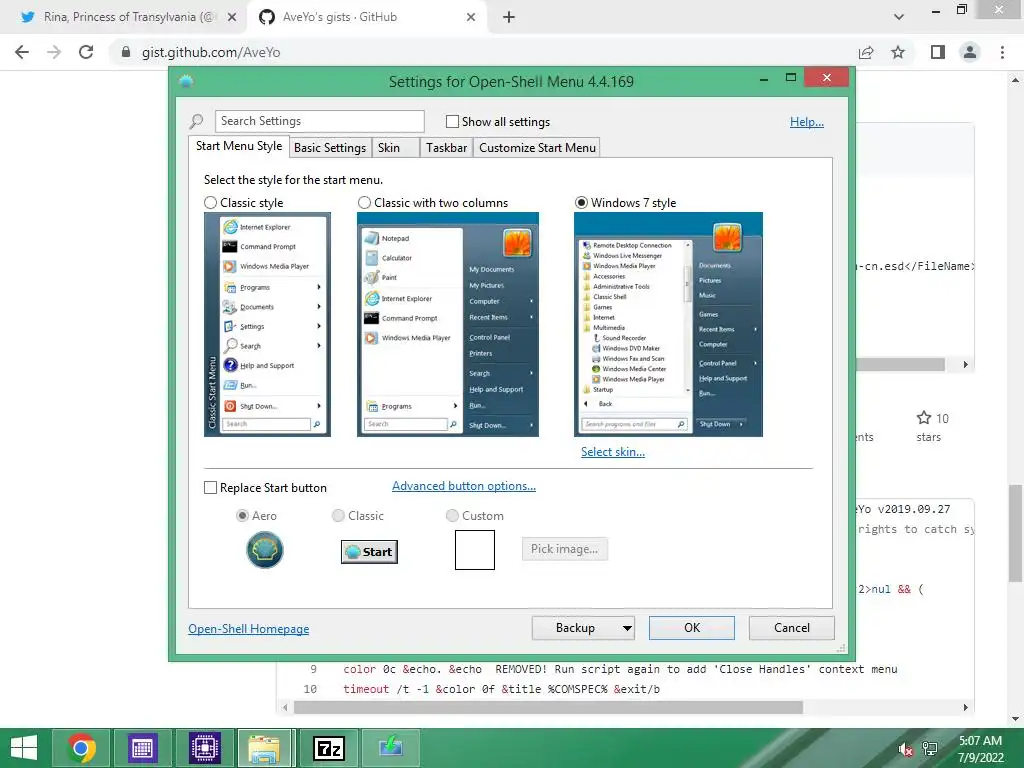Open the Skin tab
This screenshot has height=768, width=1024.
coord(396,148)
